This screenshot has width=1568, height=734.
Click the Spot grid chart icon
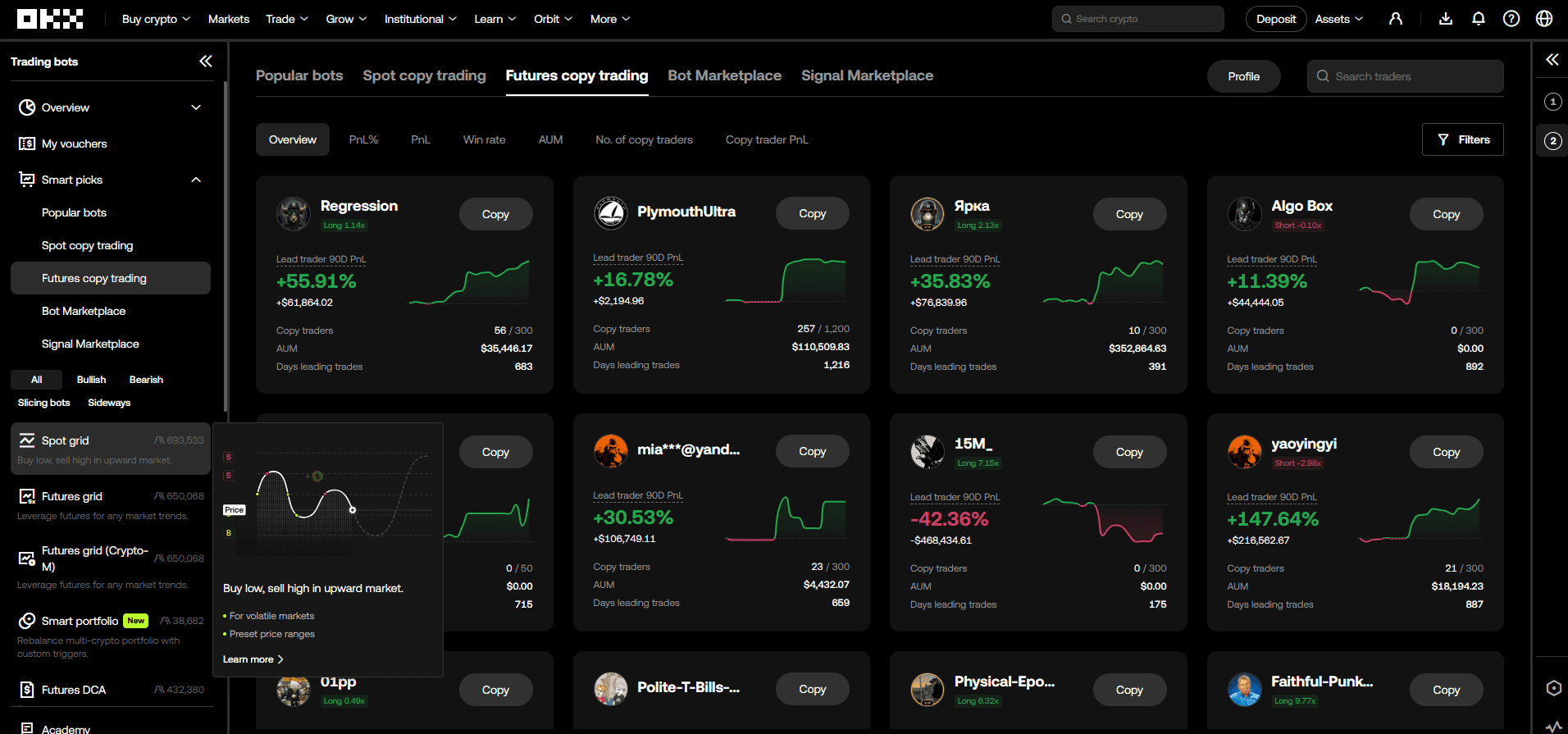27,440
